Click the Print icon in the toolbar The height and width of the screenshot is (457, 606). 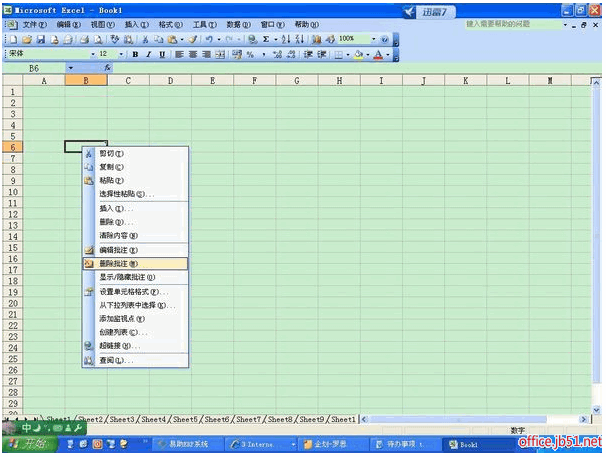coord(84,39)
